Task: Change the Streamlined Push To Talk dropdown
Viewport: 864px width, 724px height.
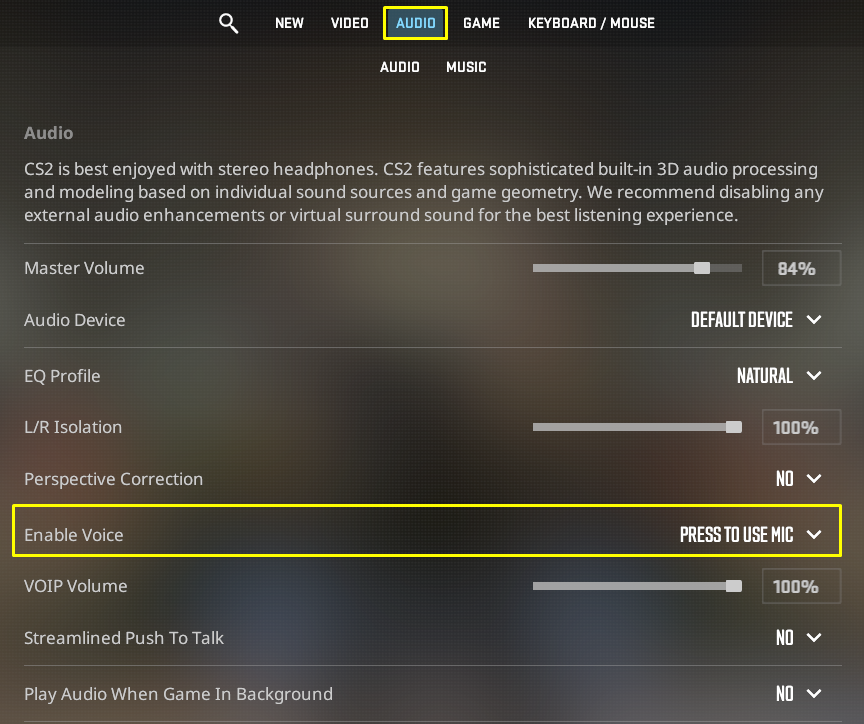Action: [798, 637]
